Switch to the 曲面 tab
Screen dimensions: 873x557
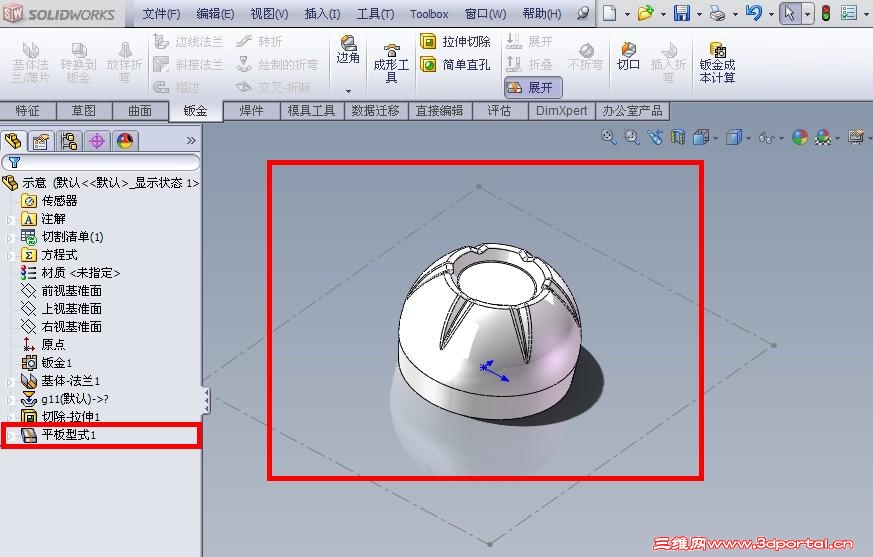[140, 111]
